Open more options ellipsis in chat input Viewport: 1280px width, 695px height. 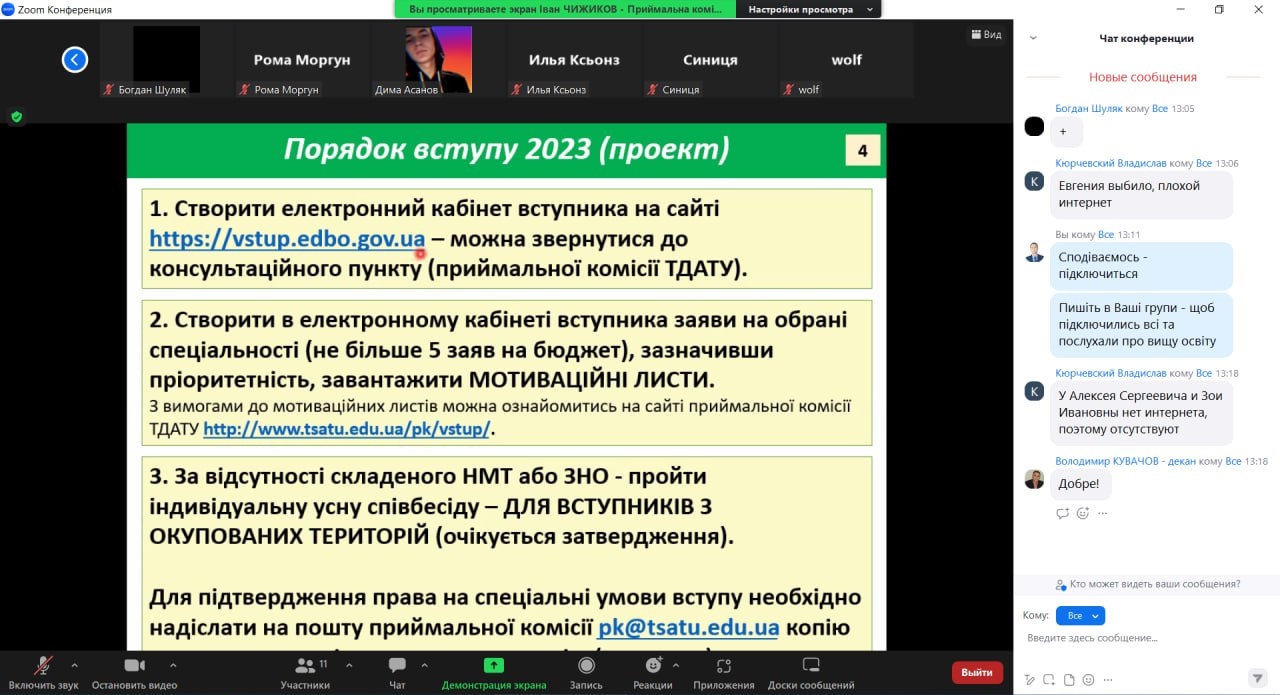click(1107, 680)
